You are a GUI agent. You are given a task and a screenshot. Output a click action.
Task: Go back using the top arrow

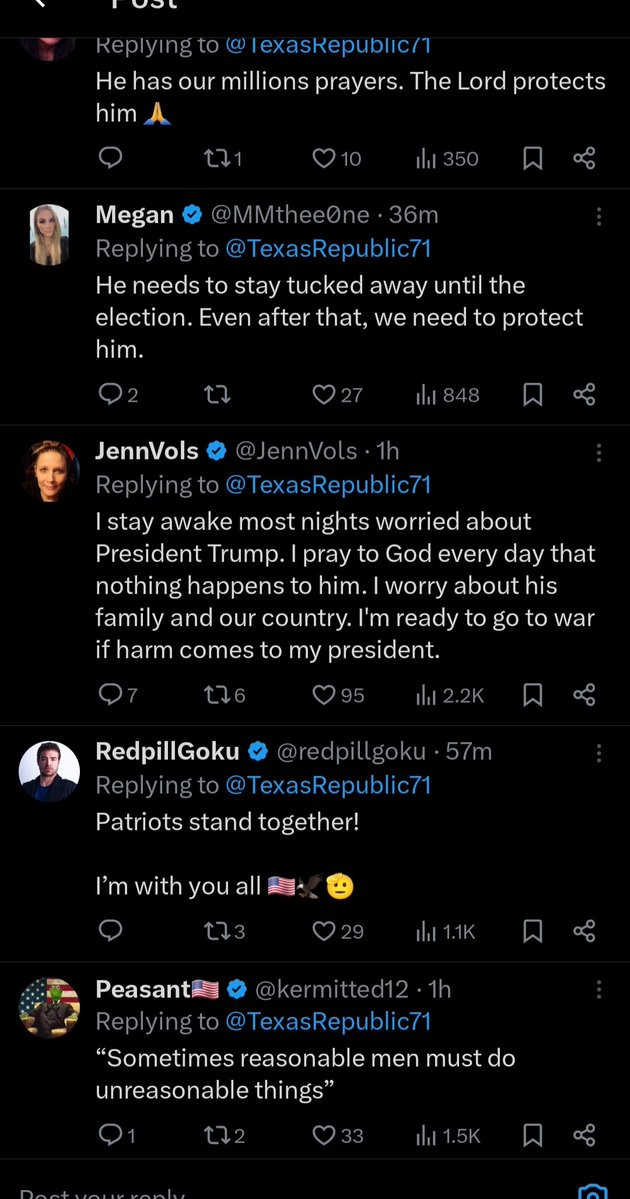click(x=38, y=4)
